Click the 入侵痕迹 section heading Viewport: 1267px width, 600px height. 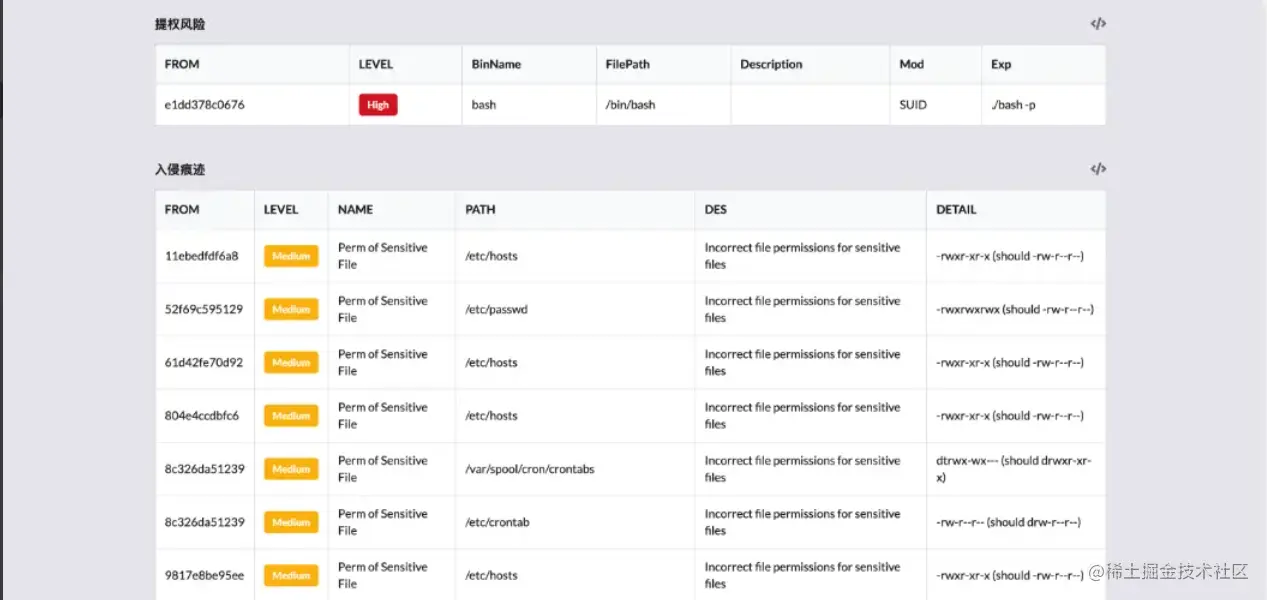click(x=180, y=169)
